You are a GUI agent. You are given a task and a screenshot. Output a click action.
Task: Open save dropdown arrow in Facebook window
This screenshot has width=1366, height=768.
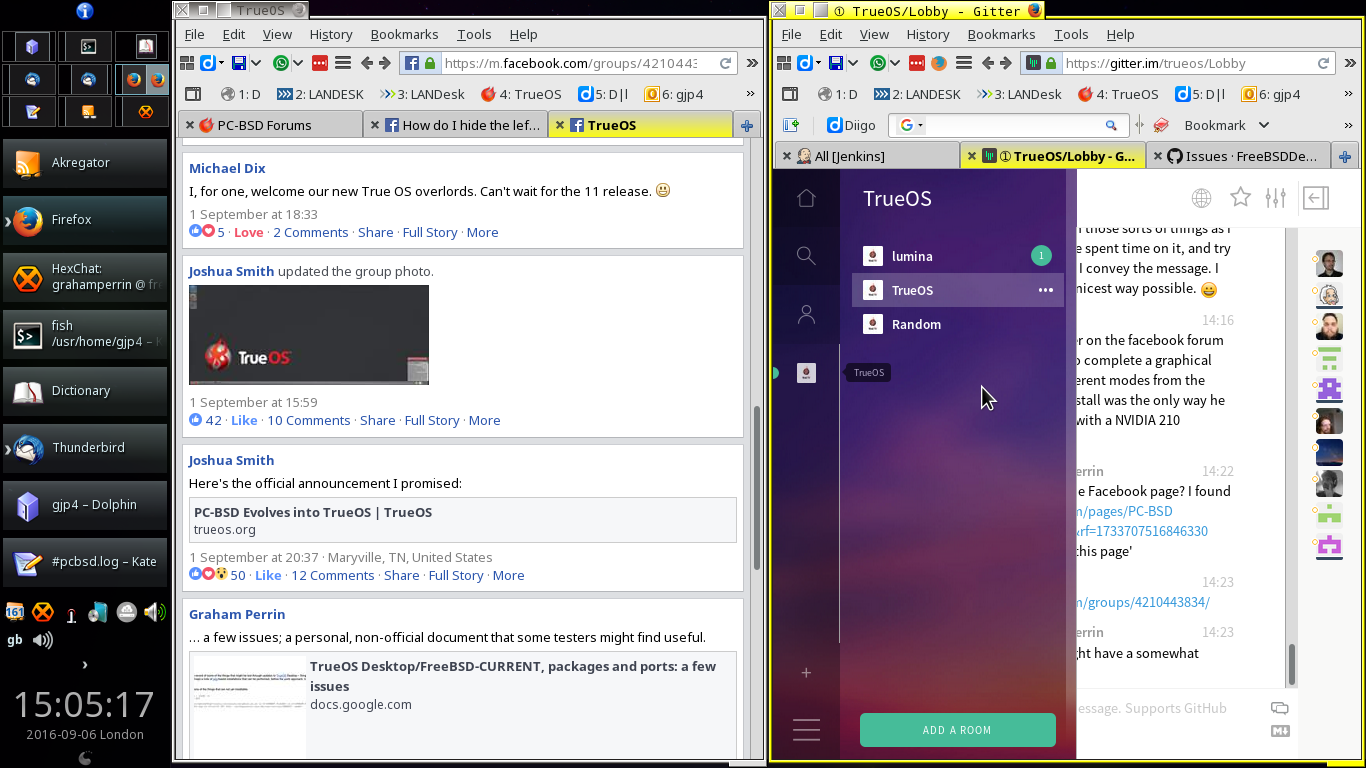pos(256,63)
